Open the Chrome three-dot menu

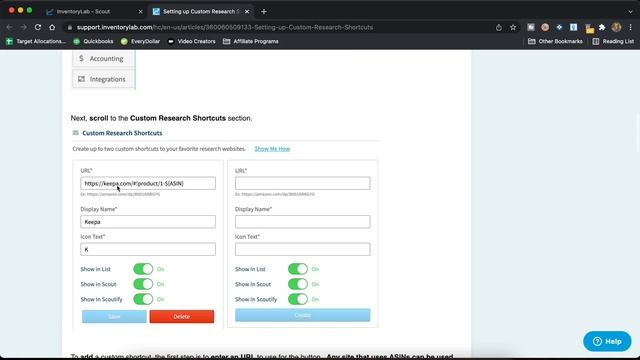point(631,27)
